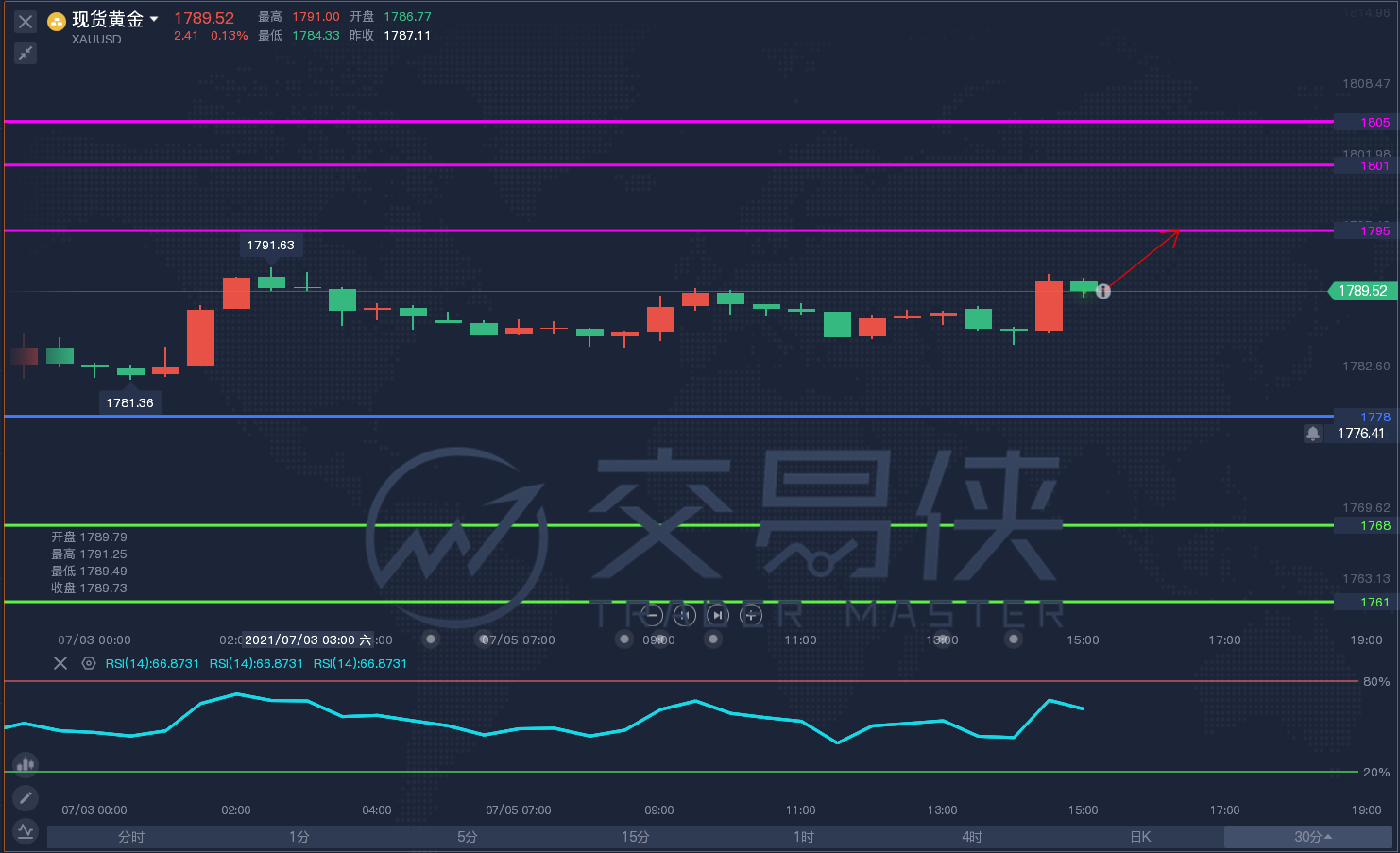Click the step-forward playback control
Image resolution: width=1400 pixels, height=853 pixels.
[x=718, y=616]
